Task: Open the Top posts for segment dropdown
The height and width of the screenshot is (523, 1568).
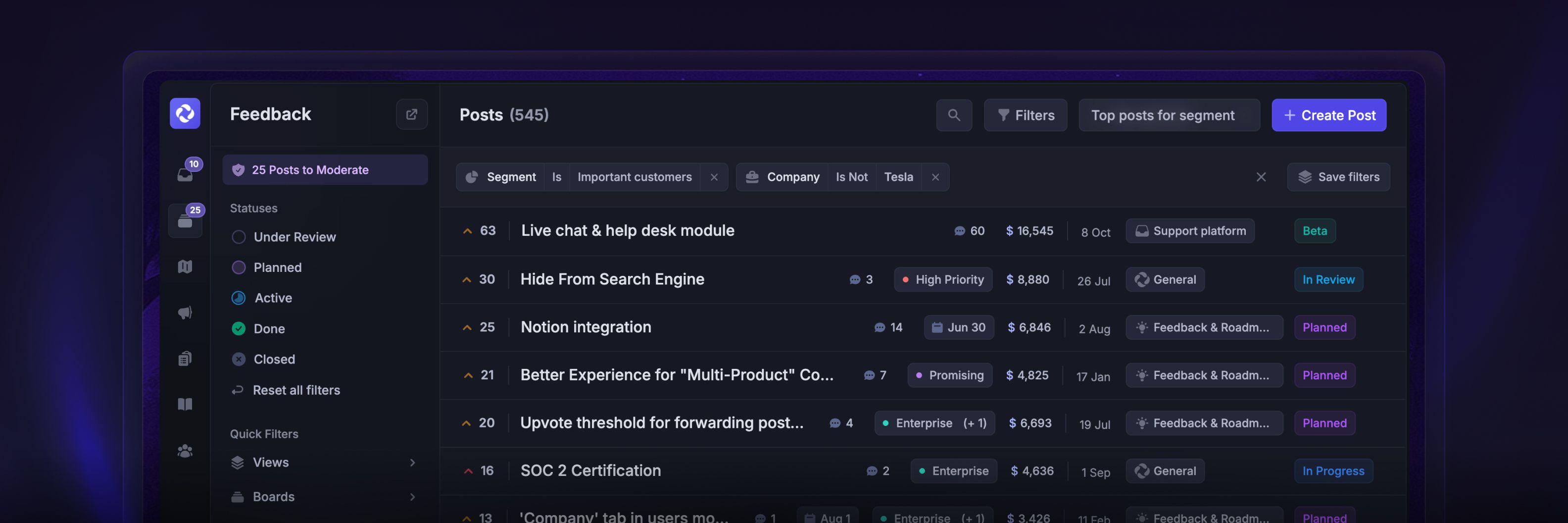Action: click(x=1168, y=115)
